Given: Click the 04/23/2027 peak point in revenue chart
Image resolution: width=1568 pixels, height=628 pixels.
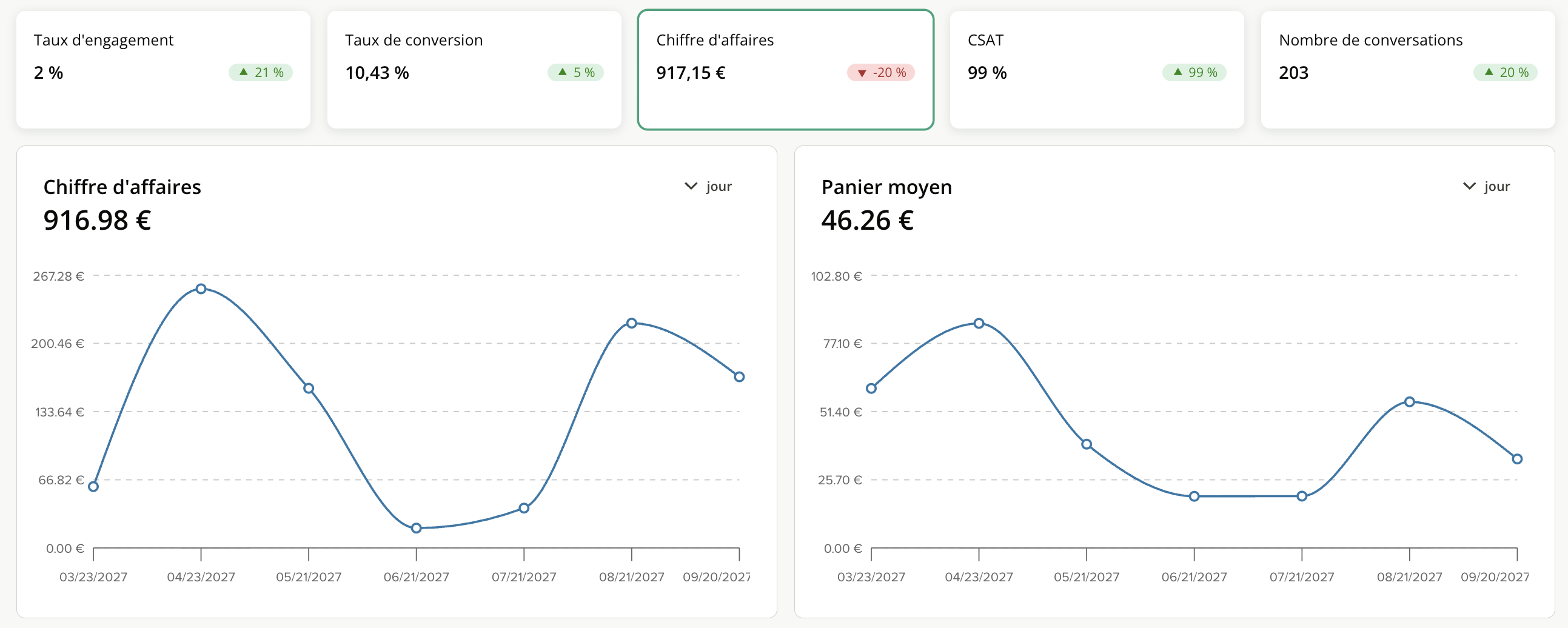Looking at the screenshot, I should click(x=201, y=289).
